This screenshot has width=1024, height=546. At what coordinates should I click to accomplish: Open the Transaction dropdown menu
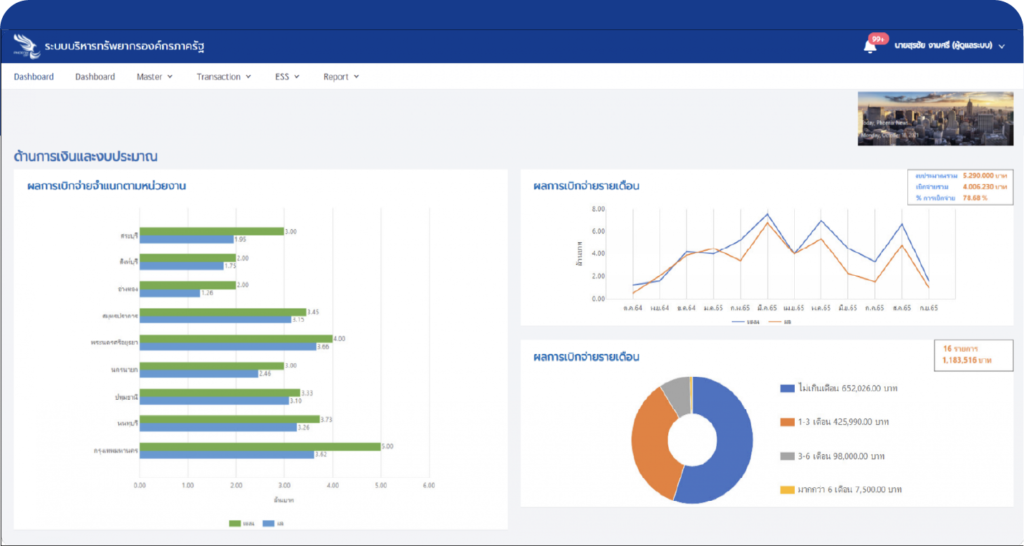point(223,77)
